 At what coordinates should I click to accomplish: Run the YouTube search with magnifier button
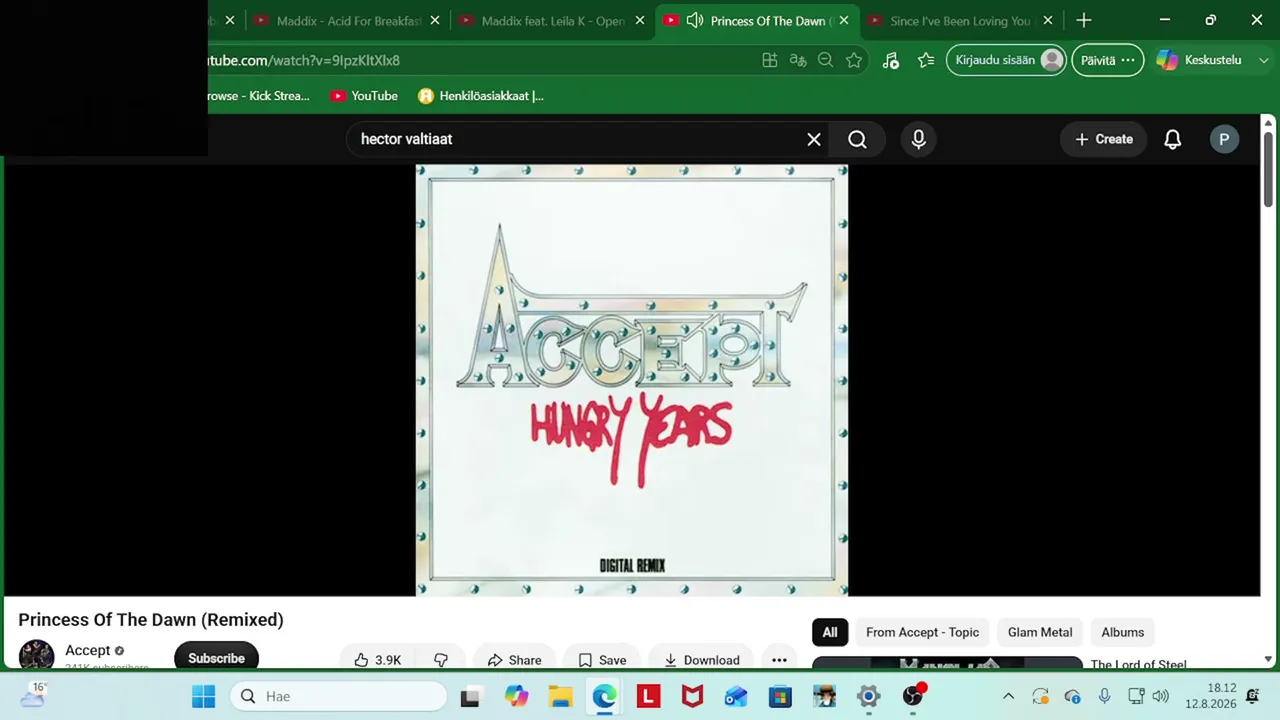[x=857, y=140]
